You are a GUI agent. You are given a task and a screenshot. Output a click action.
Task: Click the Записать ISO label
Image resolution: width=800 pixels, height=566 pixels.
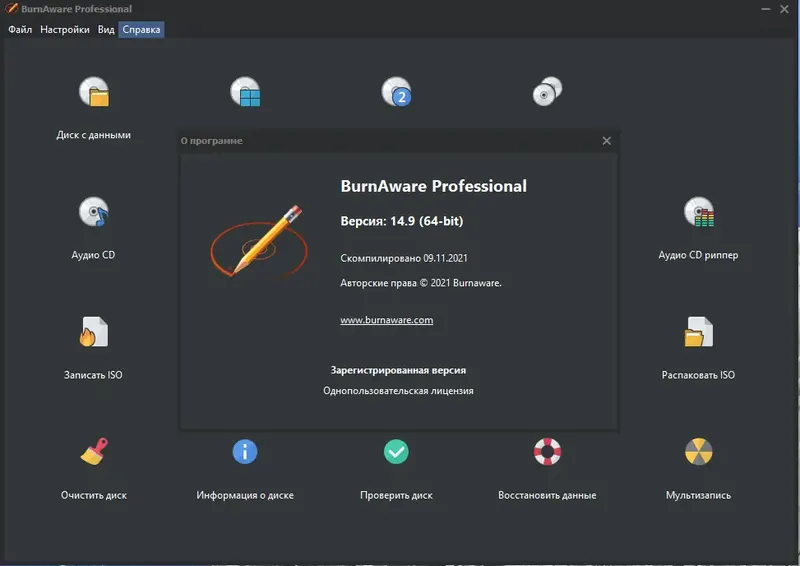click(x=93, y=375)
